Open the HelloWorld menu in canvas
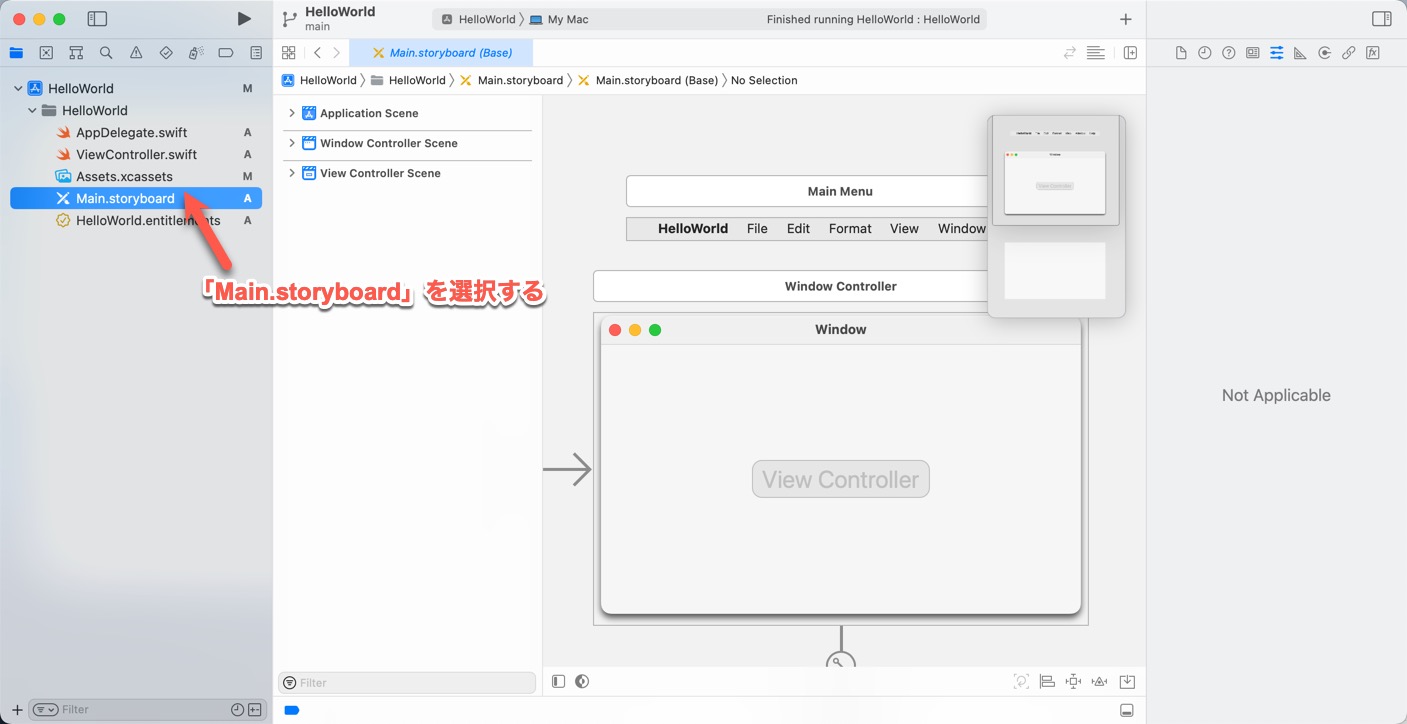1407x724 pixels. coord(693,229)
